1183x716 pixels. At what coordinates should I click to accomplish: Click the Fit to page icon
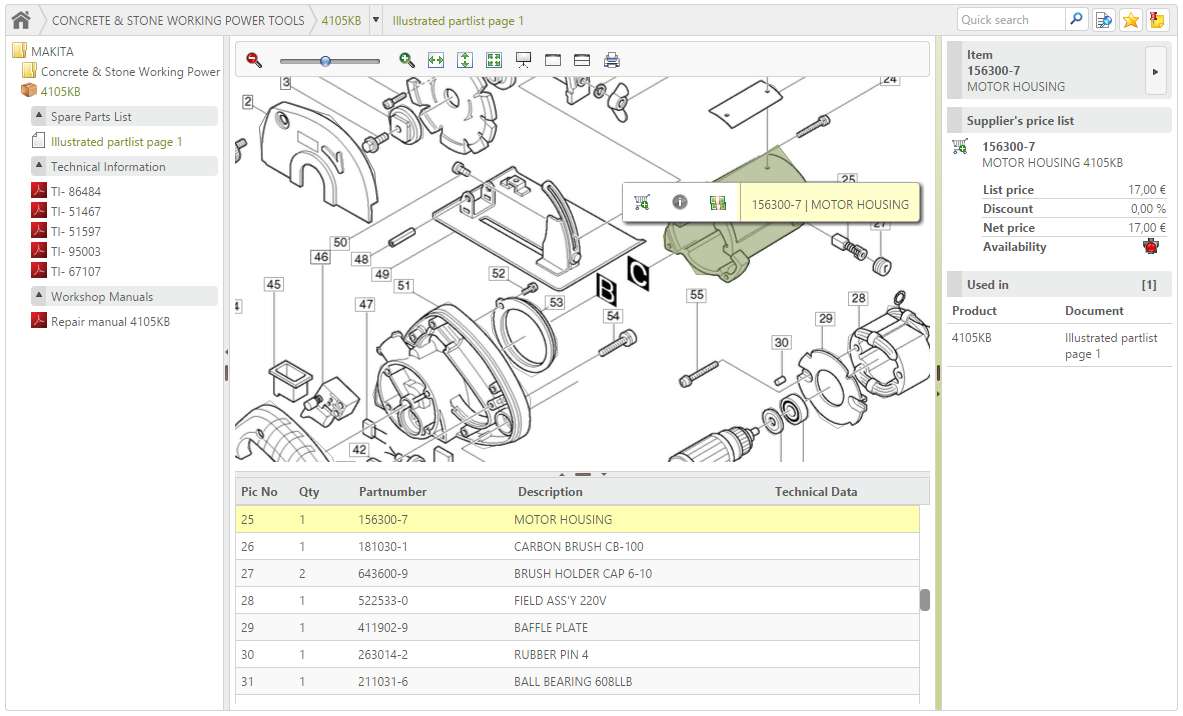[x=493, y=60]
